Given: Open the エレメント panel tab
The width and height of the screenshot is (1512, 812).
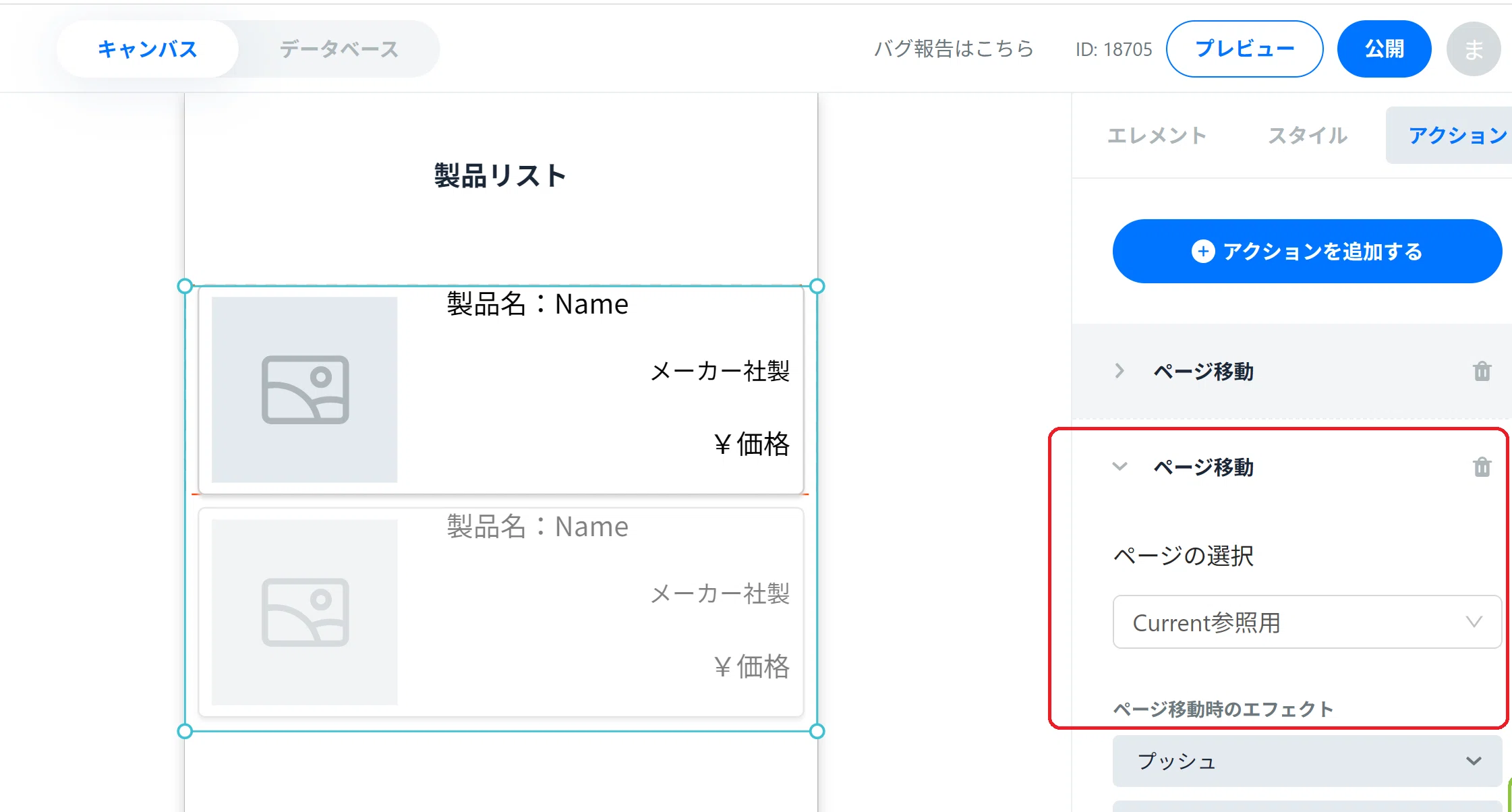Looking at the screenshot, I should (x=1157, y=136).
